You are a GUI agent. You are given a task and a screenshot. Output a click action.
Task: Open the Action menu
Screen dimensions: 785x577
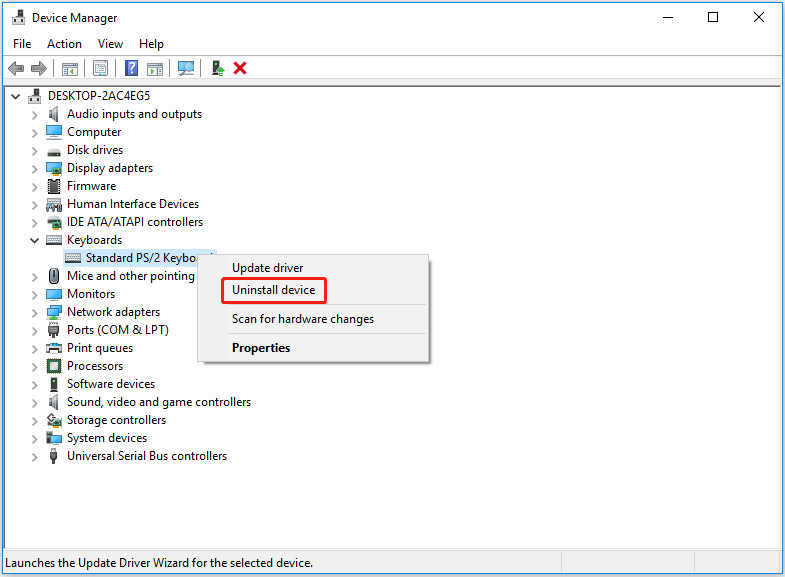click(64, 44)
